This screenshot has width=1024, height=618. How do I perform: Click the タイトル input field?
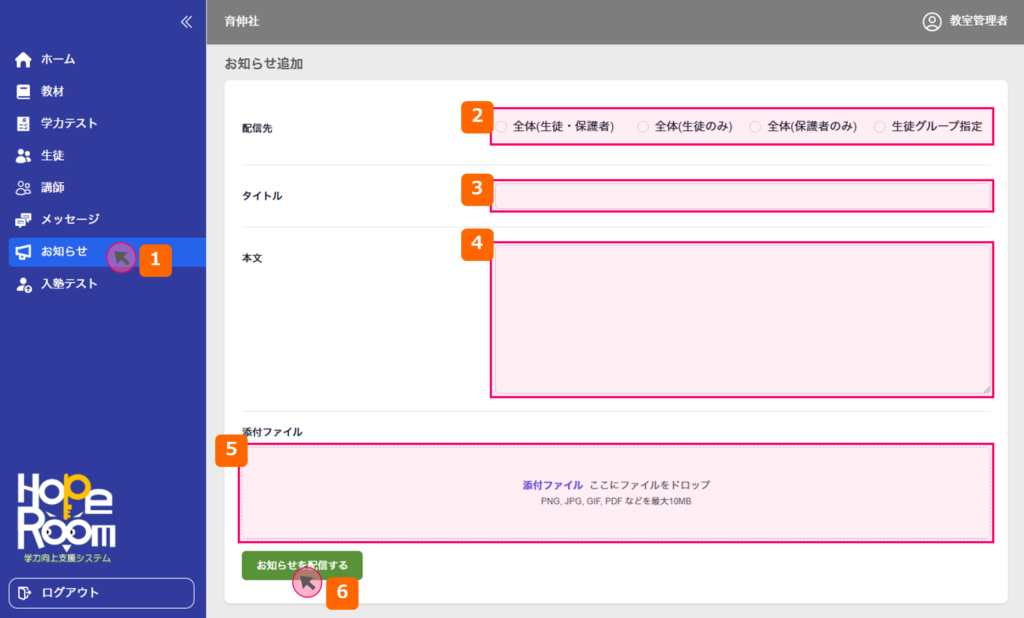coord(742,196)
